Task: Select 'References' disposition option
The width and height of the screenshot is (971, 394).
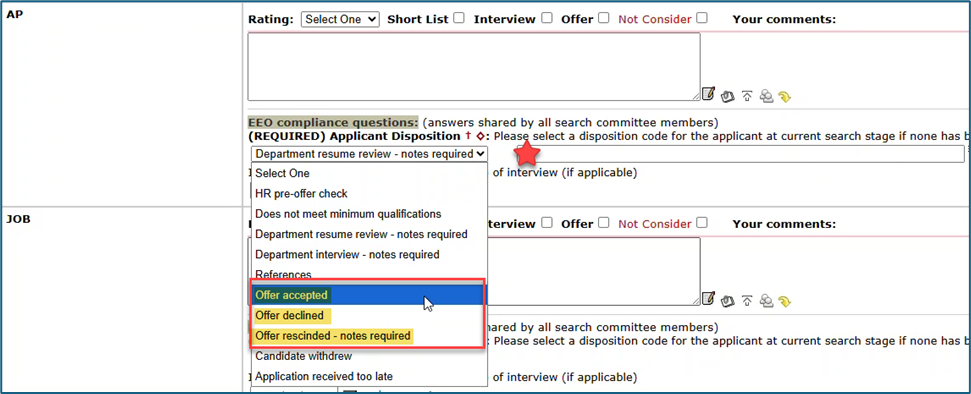Action: (369, 274)
